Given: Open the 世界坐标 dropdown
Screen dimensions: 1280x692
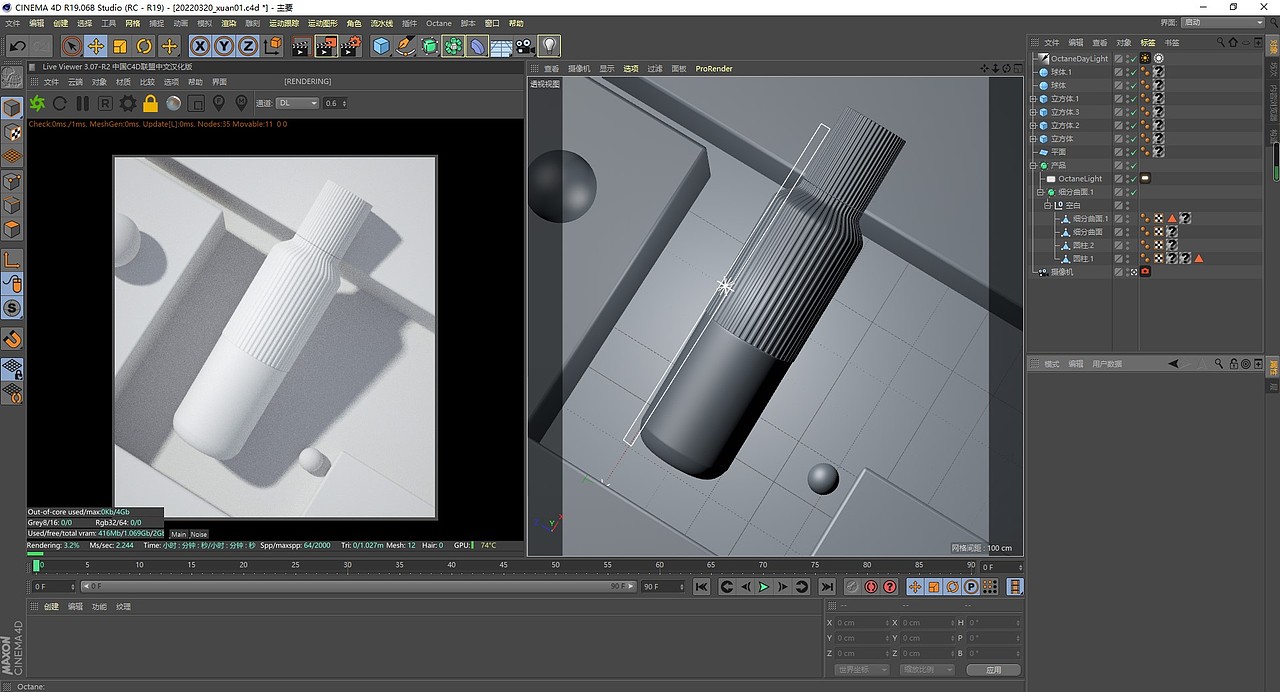Looking at the screenshot, I should click(x=861, y=670).
